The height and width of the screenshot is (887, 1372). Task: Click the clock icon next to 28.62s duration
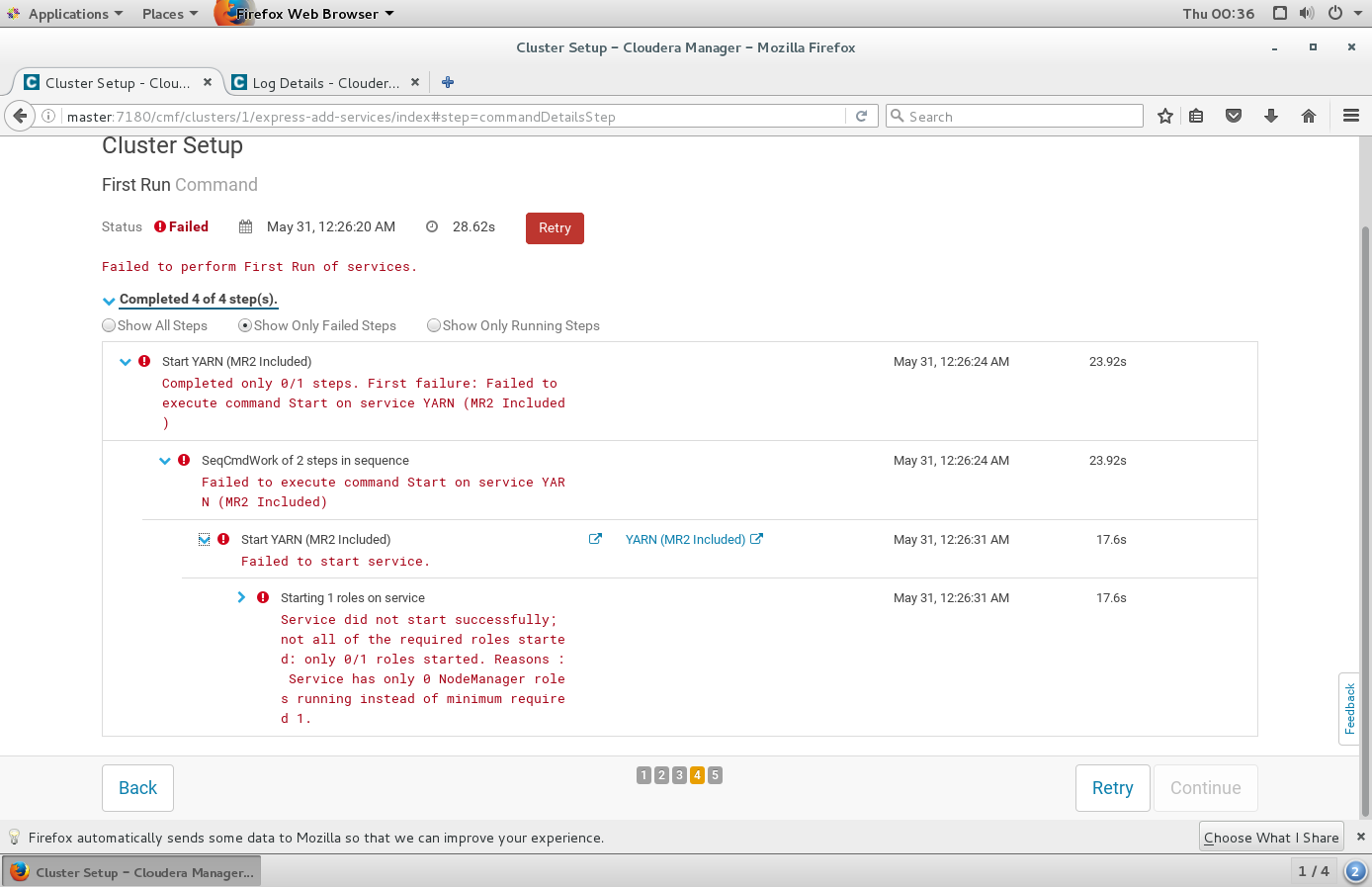click(432, 226)
